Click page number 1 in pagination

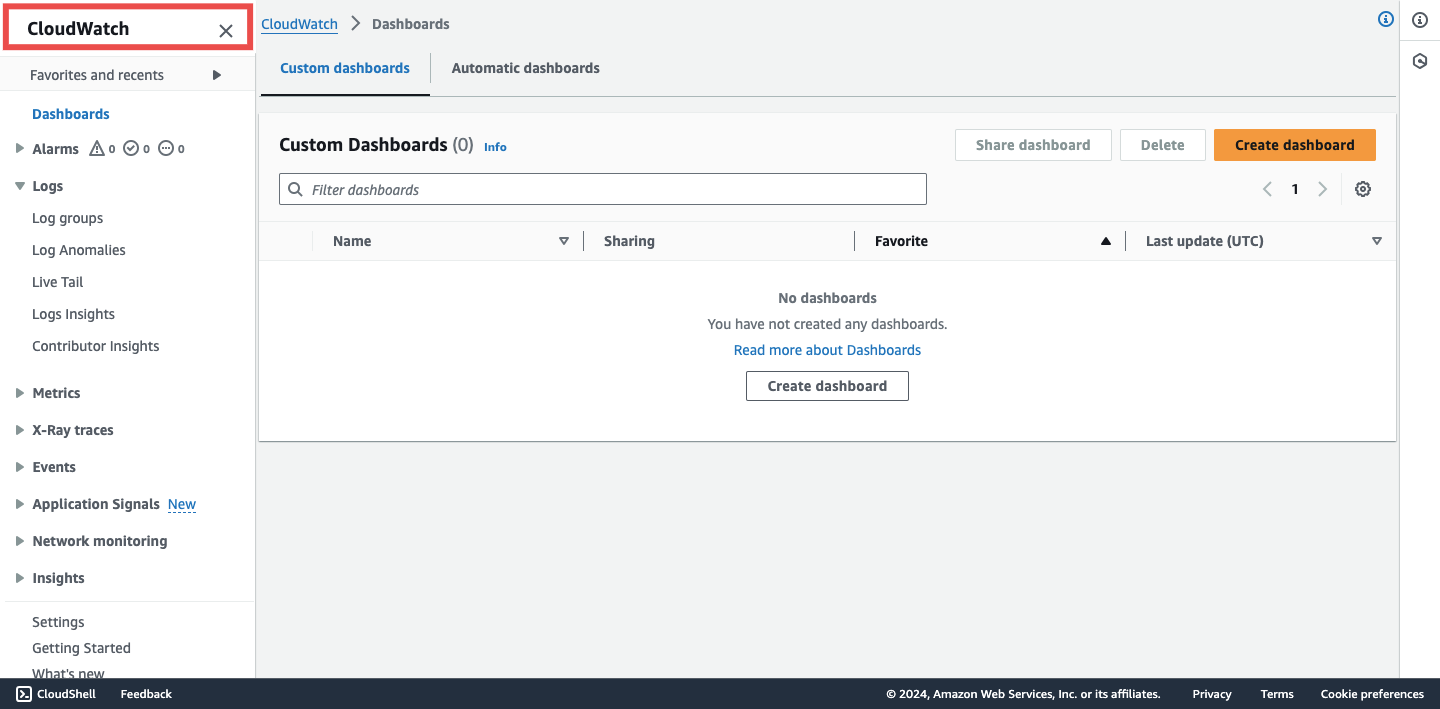coord(1295,188)
